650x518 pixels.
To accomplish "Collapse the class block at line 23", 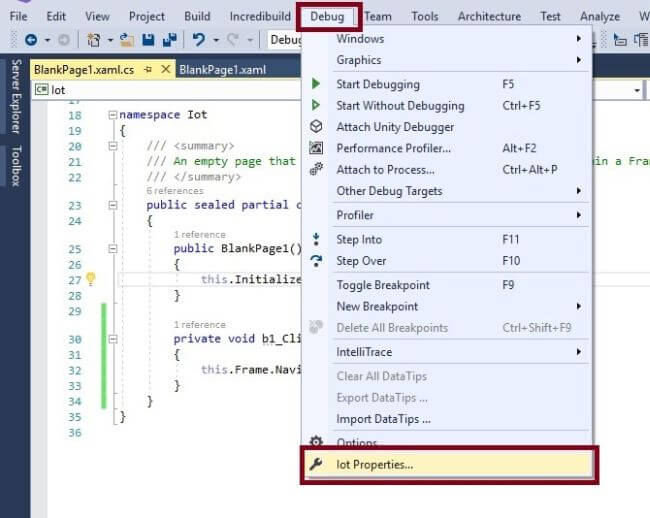I will 112,205.
